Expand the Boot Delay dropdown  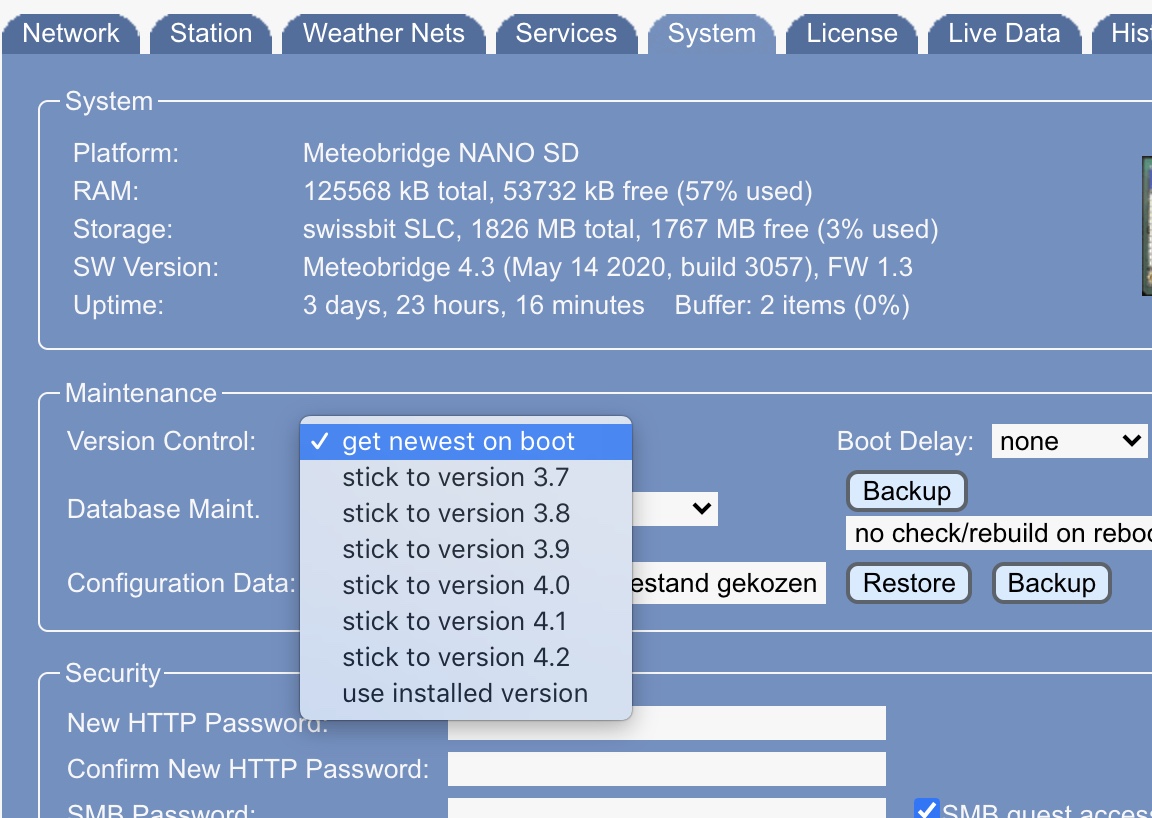1069,441
